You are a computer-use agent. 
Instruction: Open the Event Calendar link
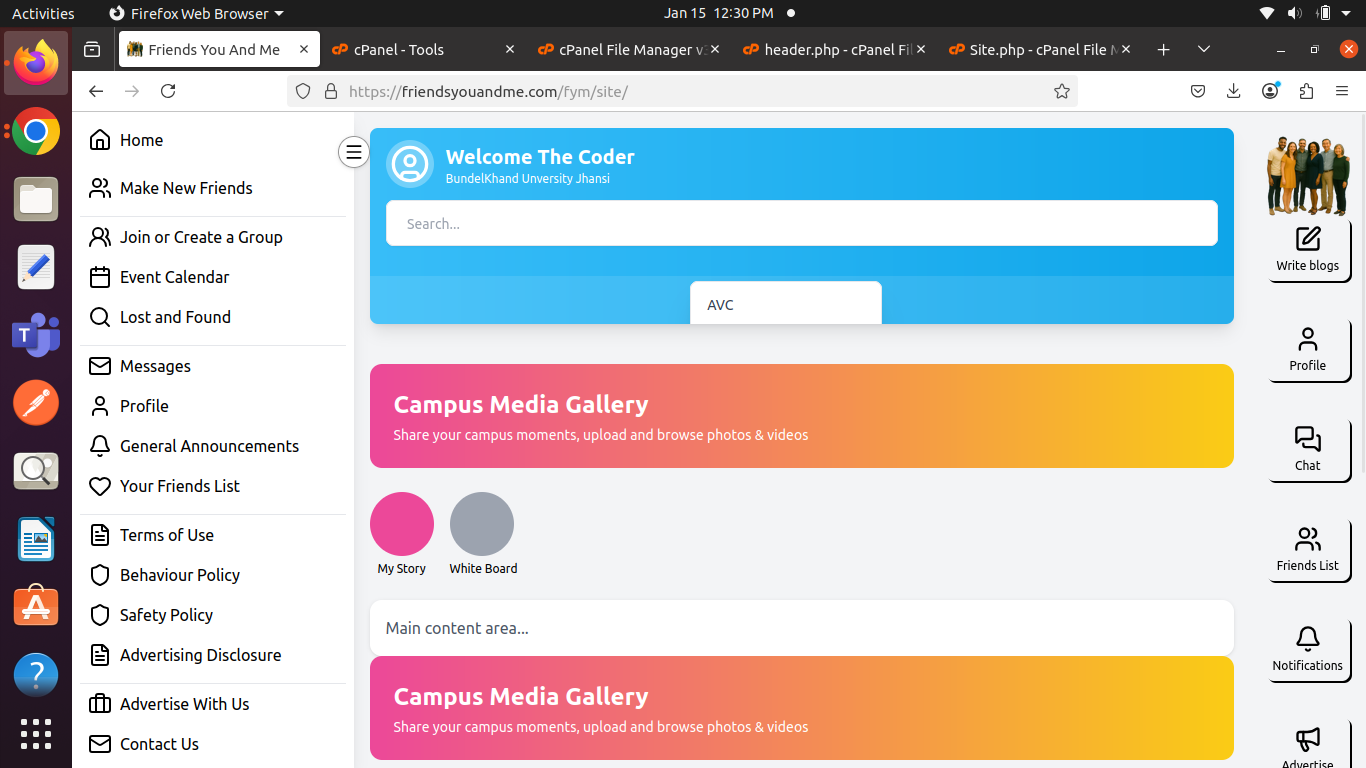point(174,277)
